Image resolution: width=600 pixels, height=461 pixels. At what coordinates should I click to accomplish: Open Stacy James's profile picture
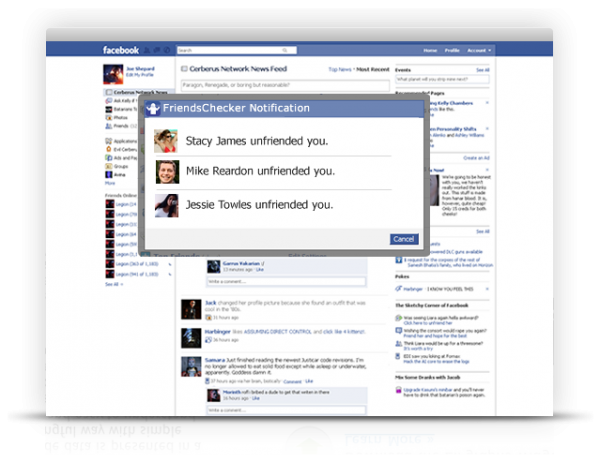[x=166, y=141]
